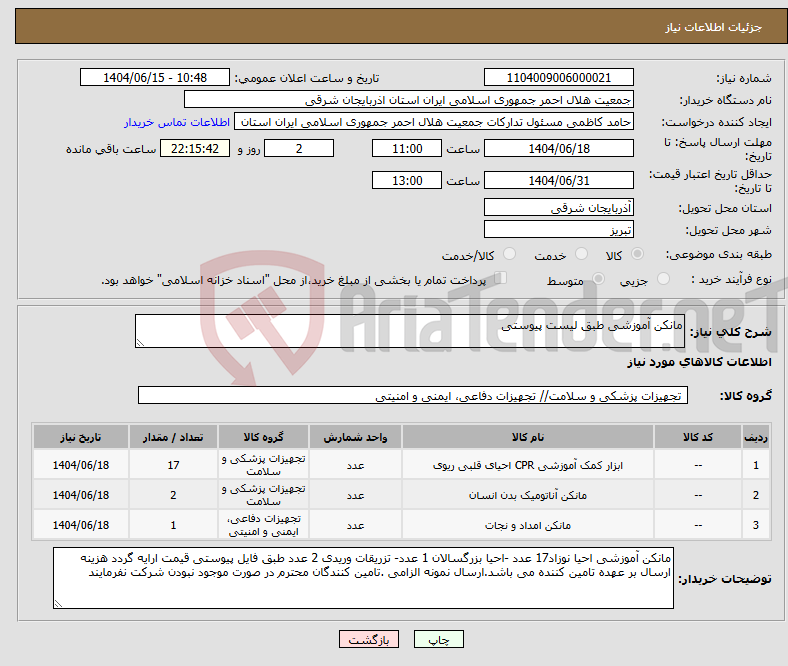This screenshot has height=666, width=788.
Task: Click the resize grip of buyer notes textarea
Action: click(58, 604)
